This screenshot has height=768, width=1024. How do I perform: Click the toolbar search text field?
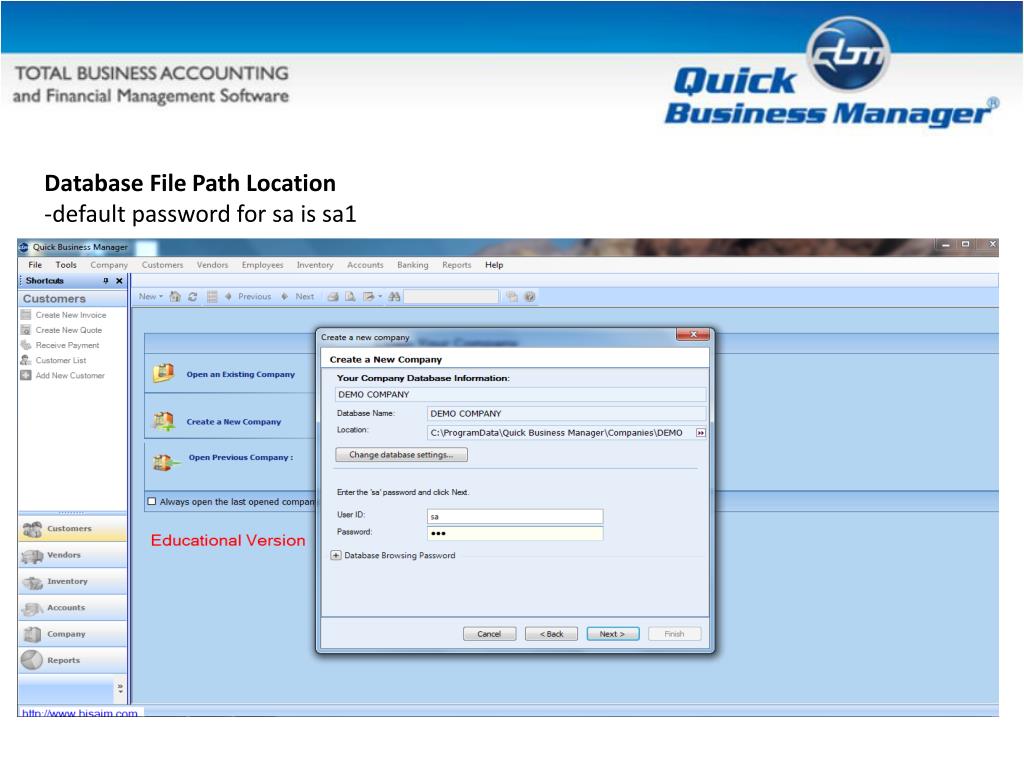451,296
